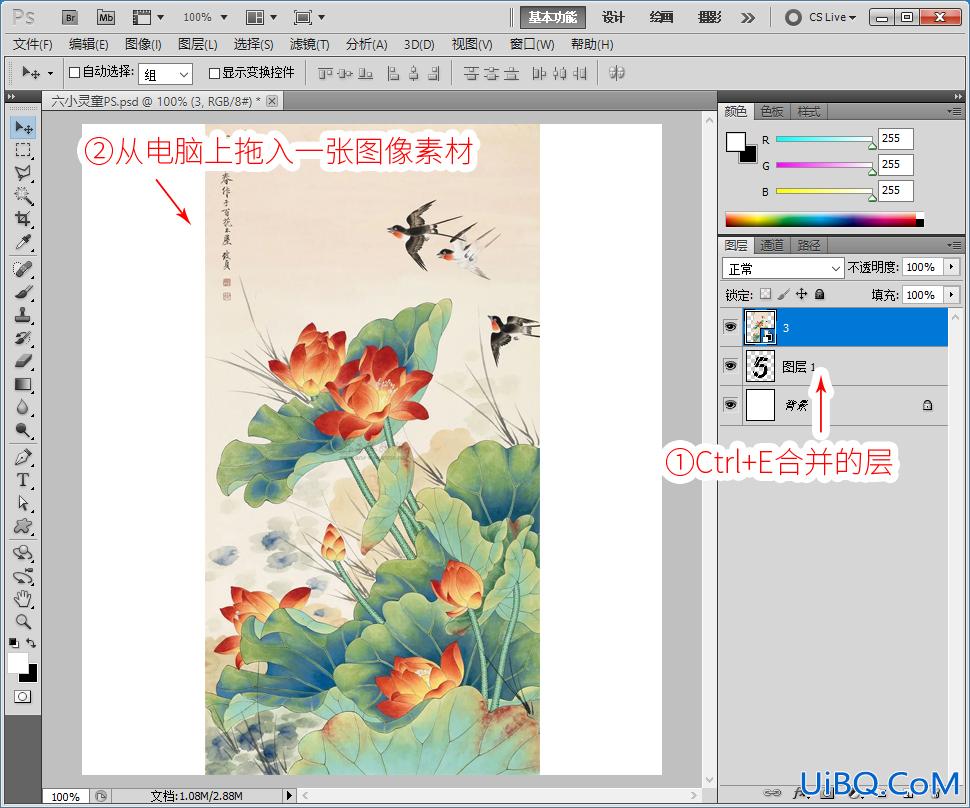
Task: Open Mini Bridge via Mb icon
Action: (106, 17)
